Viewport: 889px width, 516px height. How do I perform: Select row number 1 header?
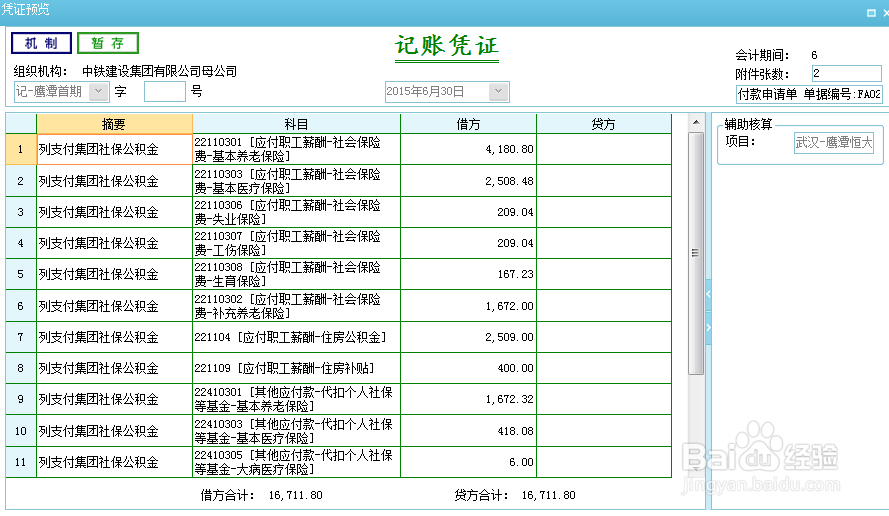point(21,149)
